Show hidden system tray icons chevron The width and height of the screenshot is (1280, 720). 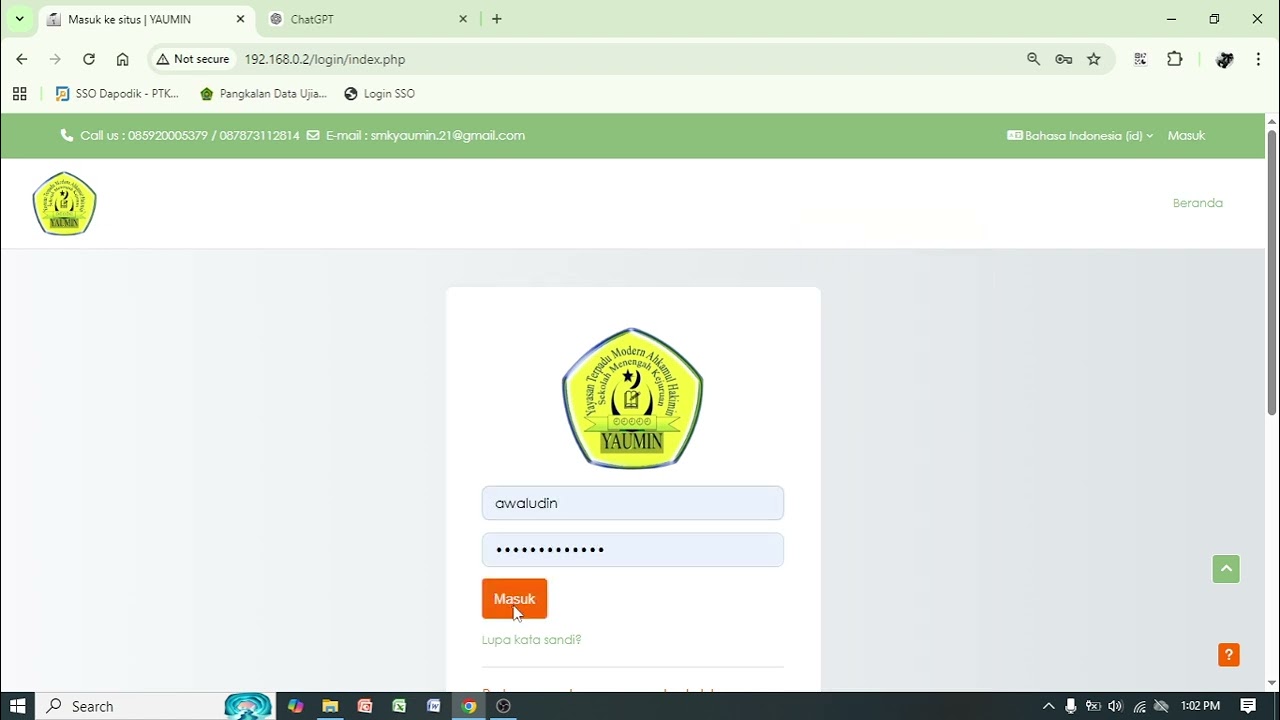(x=1048, y=706)
